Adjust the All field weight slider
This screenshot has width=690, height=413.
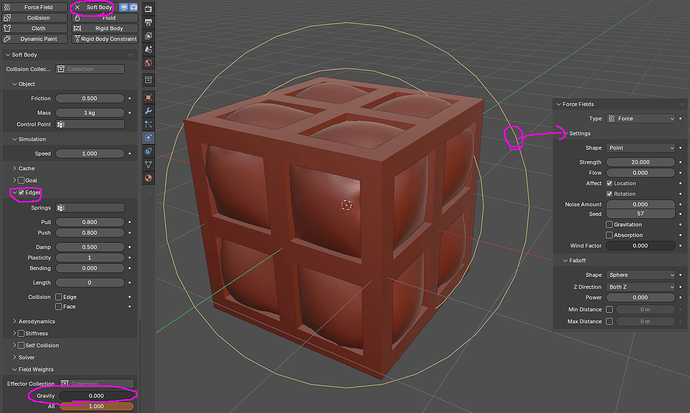(x=96, y=406)
